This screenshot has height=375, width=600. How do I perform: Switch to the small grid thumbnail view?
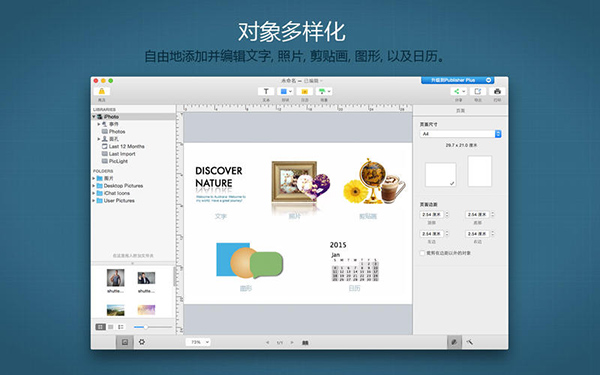[111, 327]
